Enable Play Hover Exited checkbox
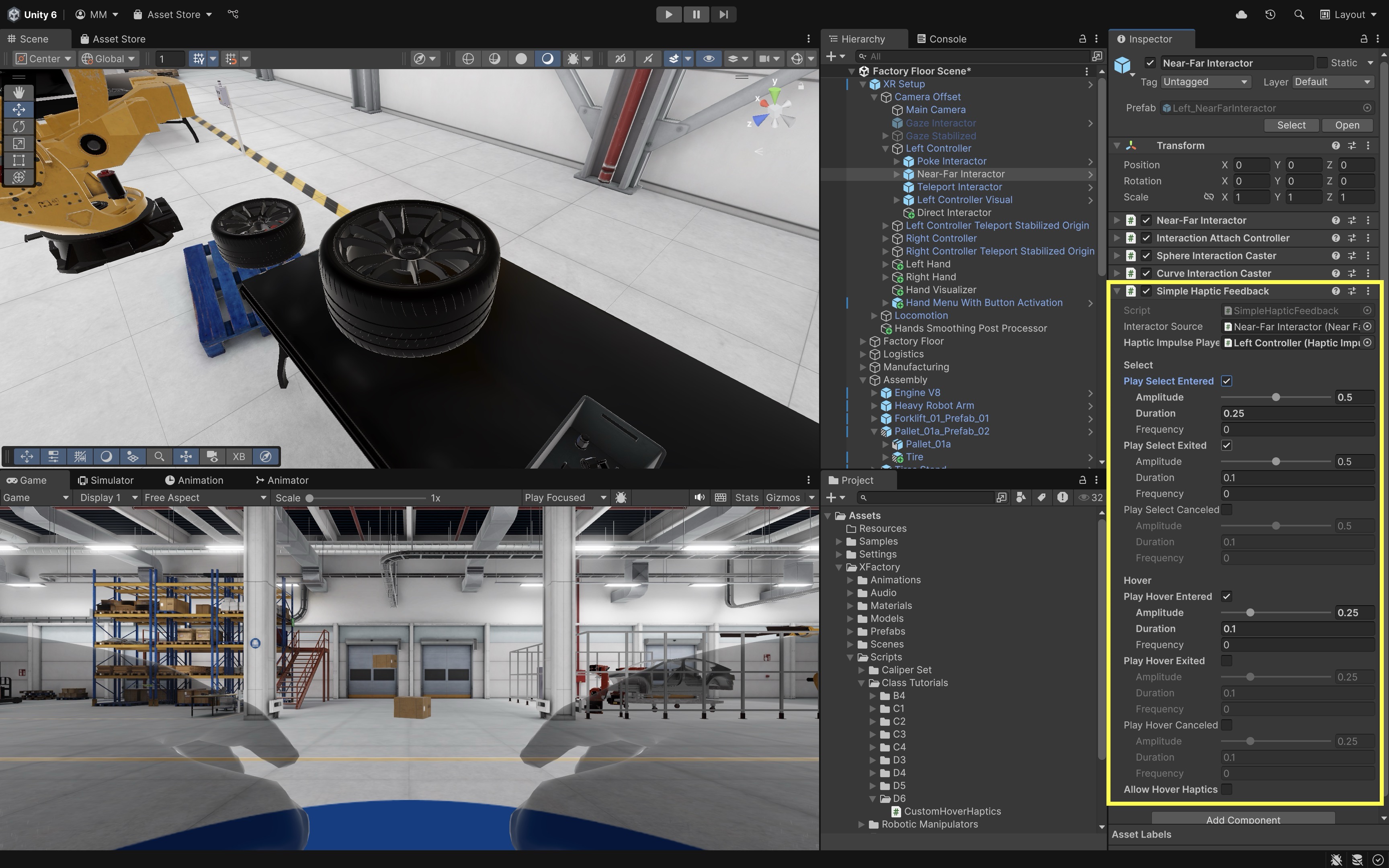Viewport: 1389px width, 868px height. (1227, 661)
